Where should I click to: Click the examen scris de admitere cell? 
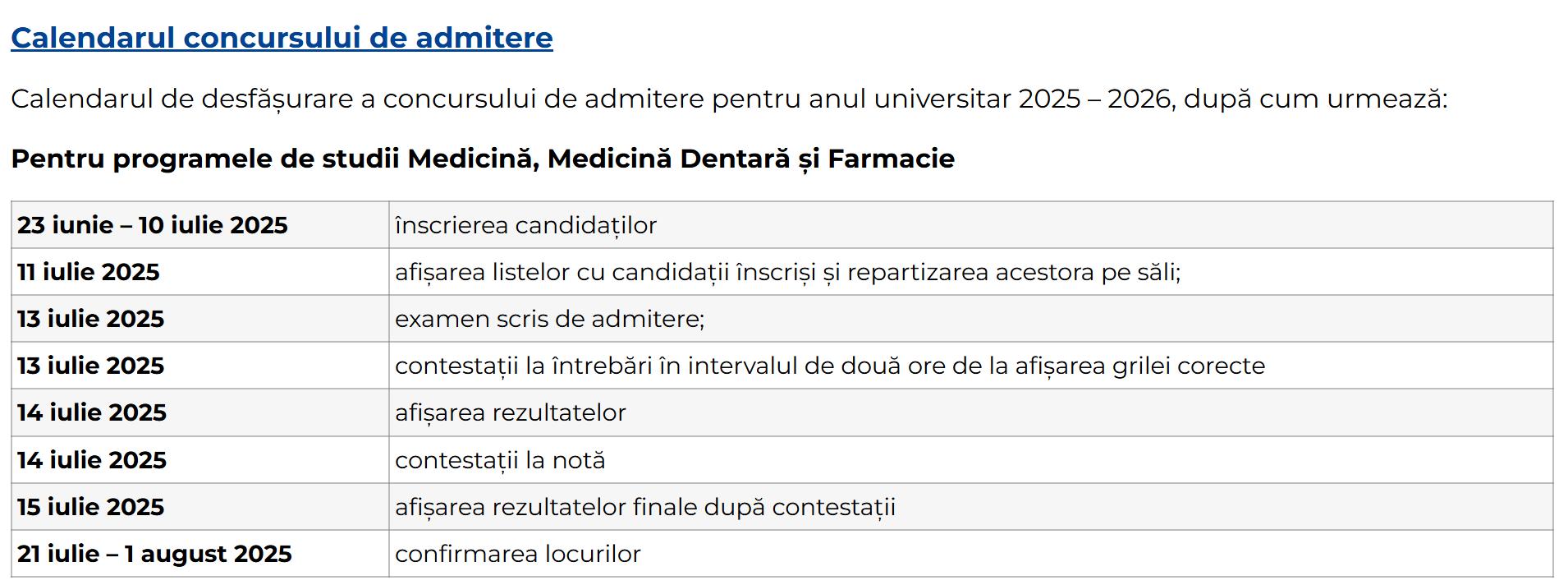coord(549,319)
